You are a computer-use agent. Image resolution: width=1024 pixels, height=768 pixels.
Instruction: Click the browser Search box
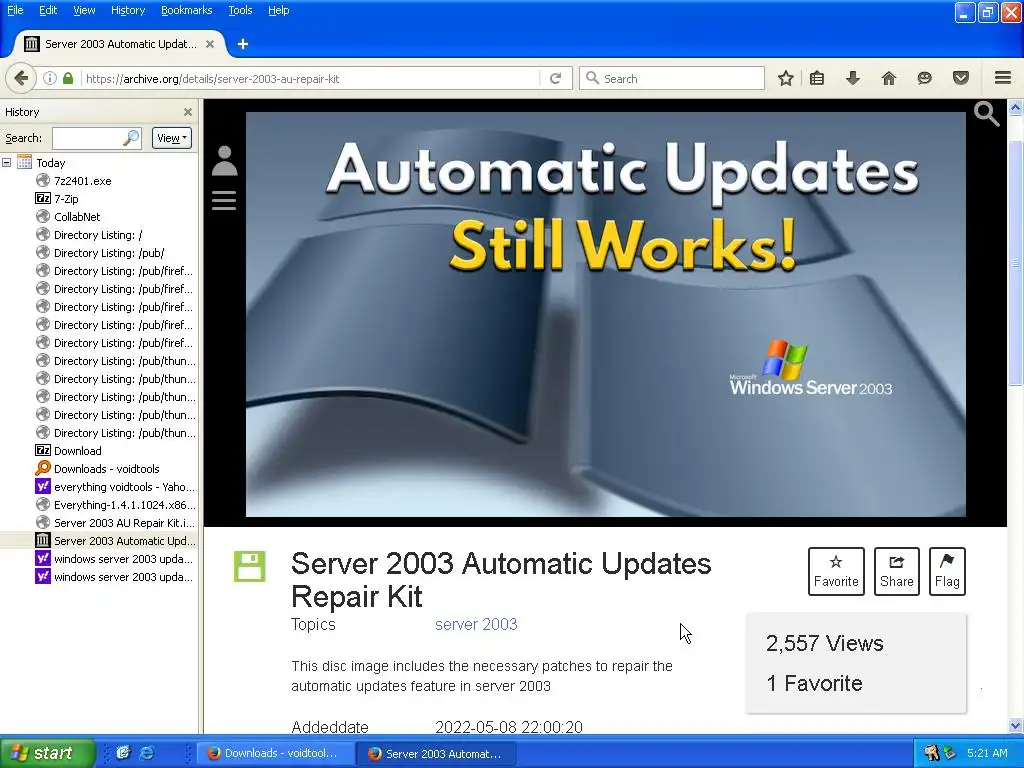point(671,78)
